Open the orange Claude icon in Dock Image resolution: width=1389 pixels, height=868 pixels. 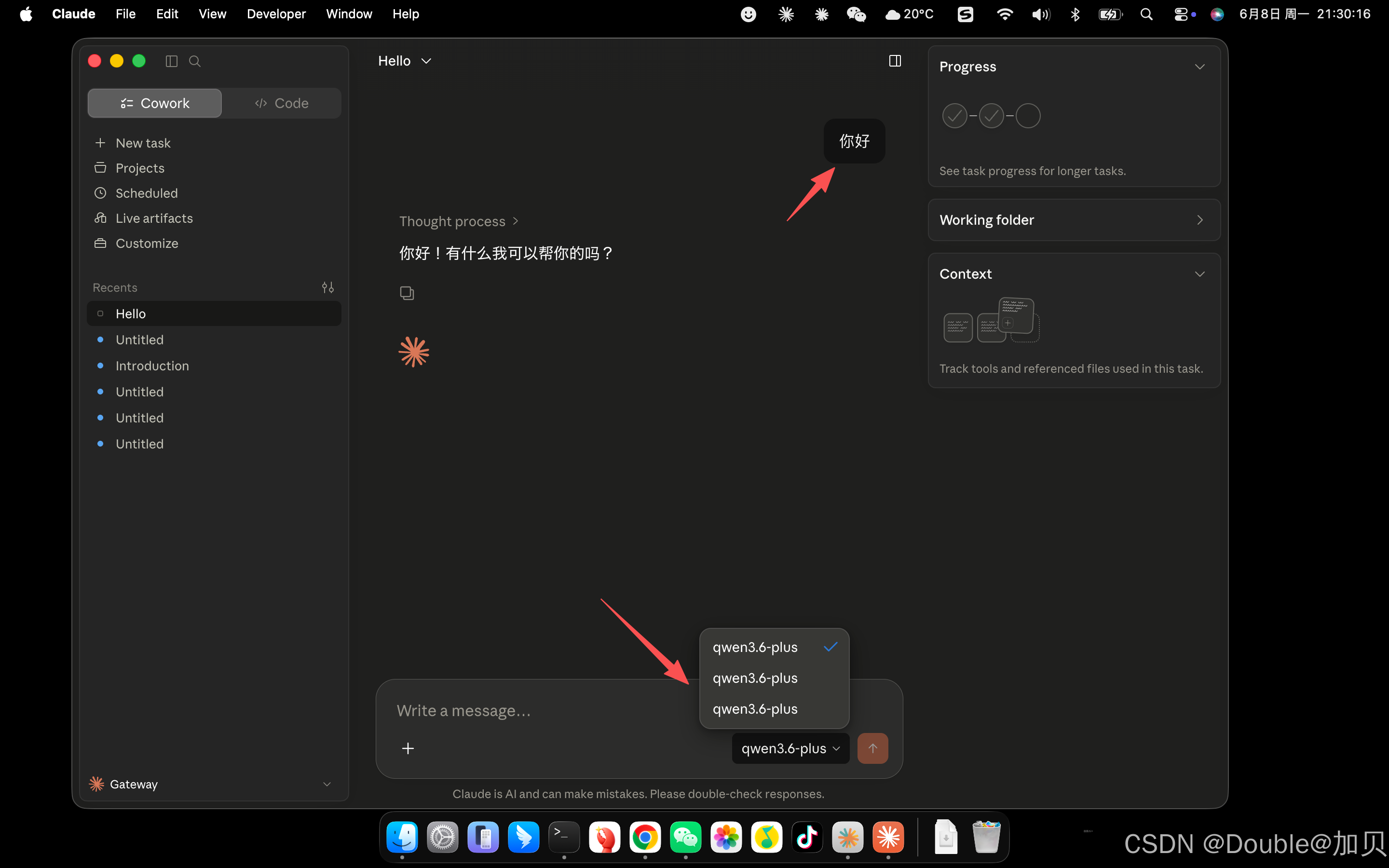pyautogui.click(x=888, y=838)
